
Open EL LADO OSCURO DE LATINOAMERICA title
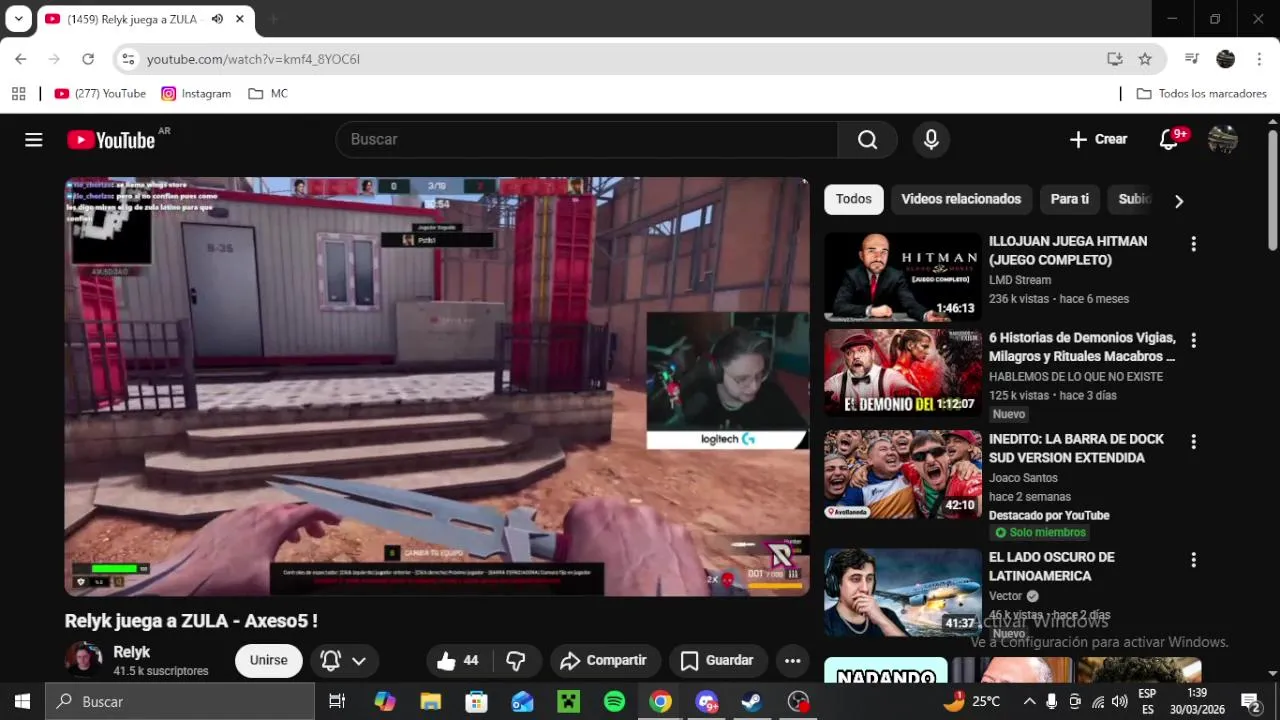(1051, 567)
